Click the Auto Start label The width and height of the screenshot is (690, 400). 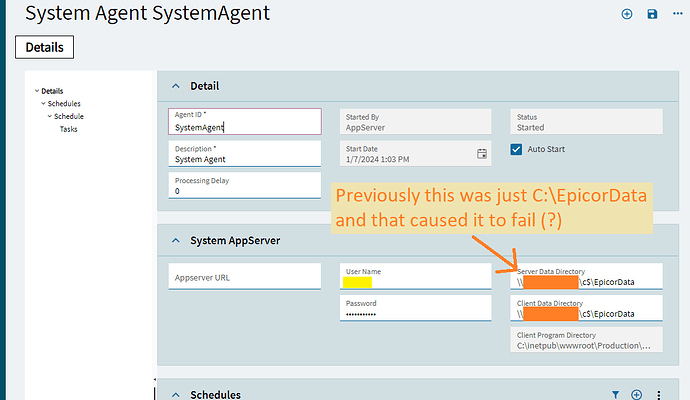point(546,149)
